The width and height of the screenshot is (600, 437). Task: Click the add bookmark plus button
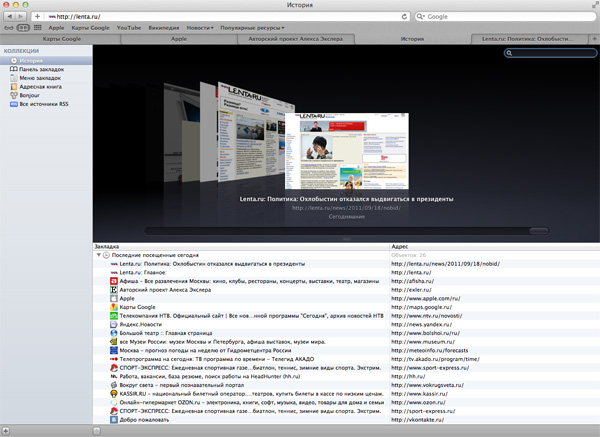[x=37, y=17]
